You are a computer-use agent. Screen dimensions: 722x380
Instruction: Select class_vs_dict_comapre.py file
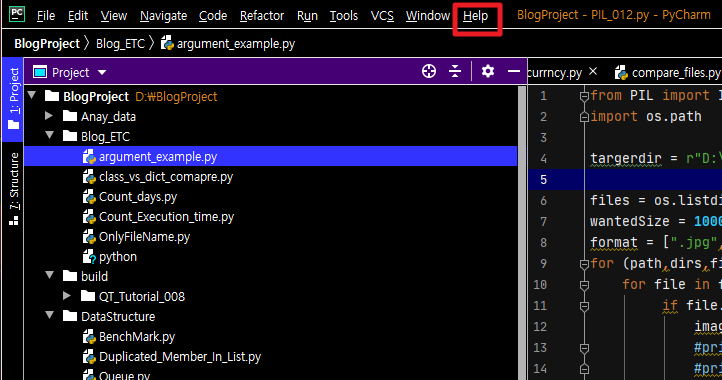(166, 177)
